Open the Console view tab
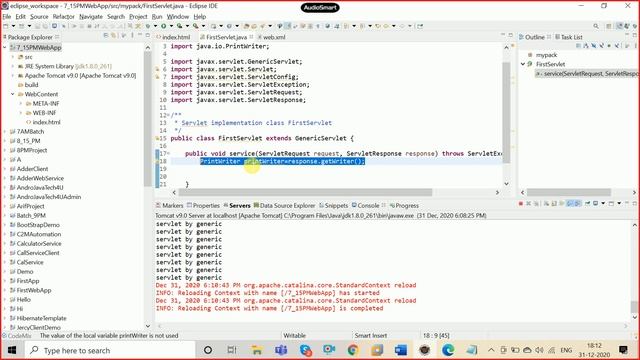 (366, 206)
